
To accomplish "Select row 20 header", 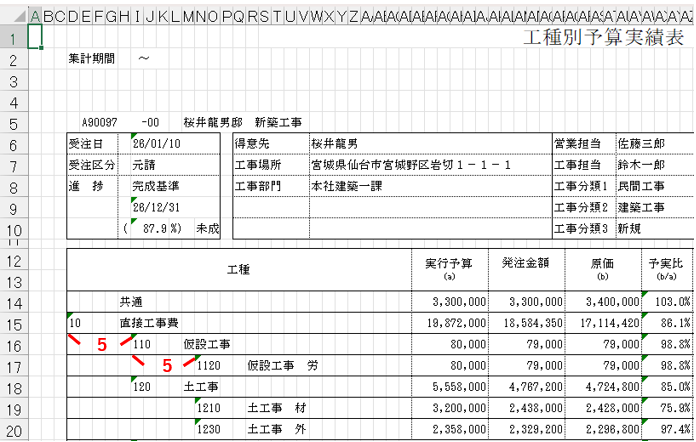I will [13, 431].
